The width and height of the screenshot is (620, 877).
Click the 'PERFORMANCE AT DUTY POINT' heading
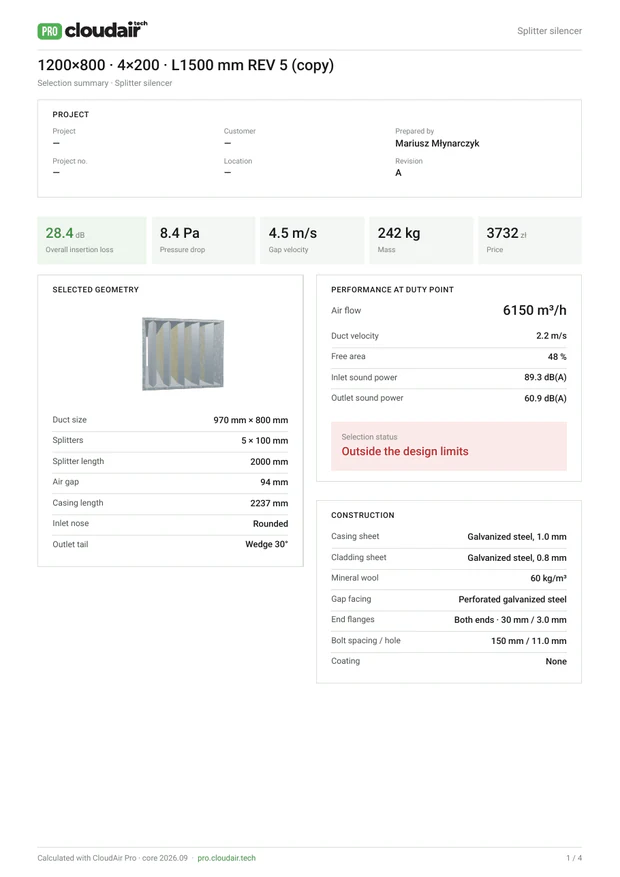point(392,289)
